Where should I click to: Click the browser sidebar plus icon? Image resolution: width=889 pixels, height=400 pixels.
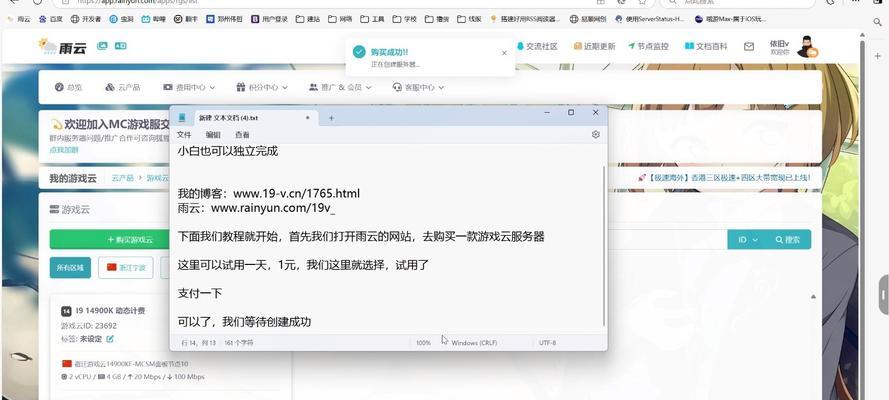tap(877, 56)
